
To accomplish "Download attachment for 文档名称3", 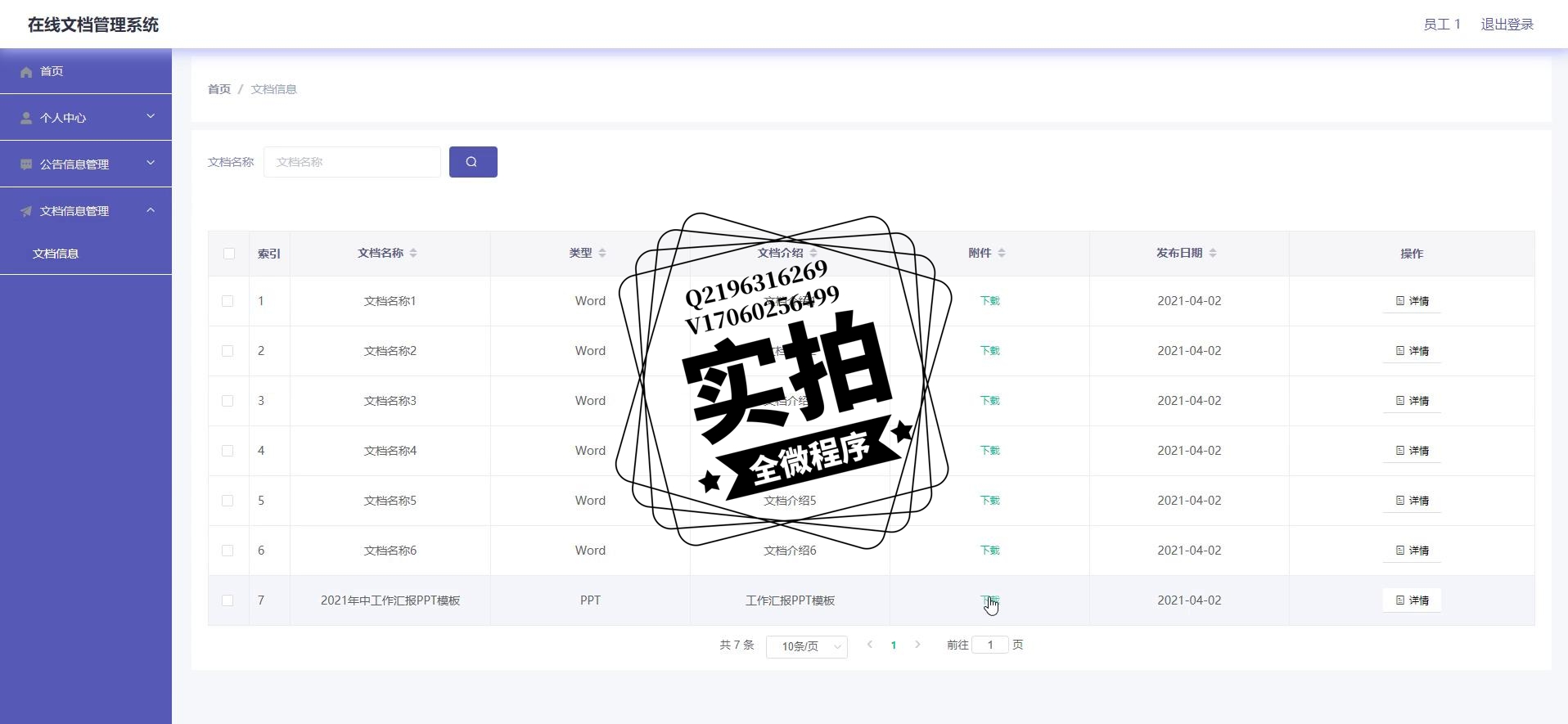I will point(989,401).
